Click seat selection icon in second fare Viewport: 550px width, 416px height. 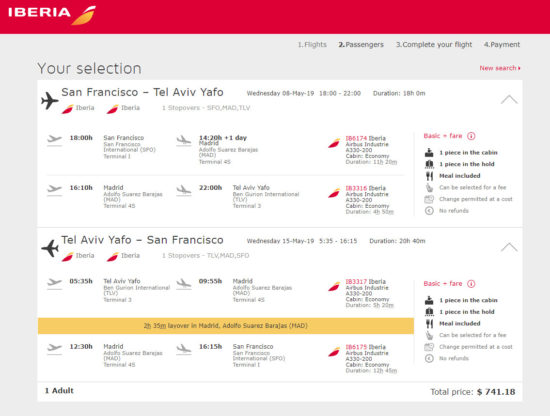(429, 335)
